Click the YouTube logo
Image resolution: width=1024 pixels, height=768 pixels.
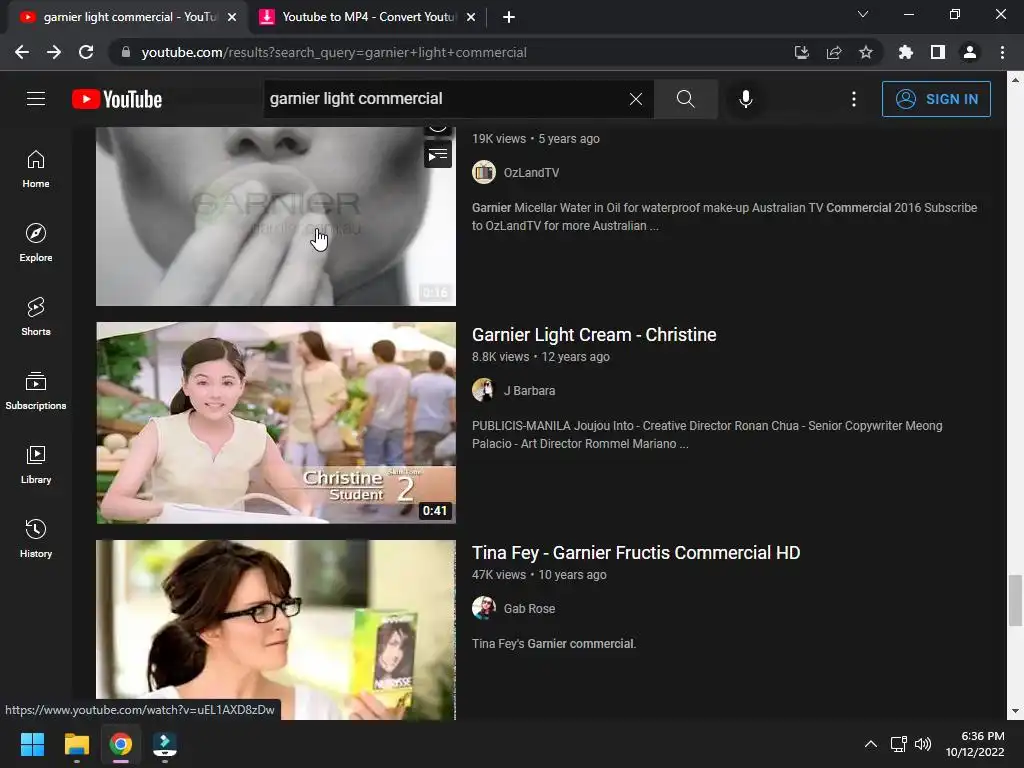tap(117, 99)
